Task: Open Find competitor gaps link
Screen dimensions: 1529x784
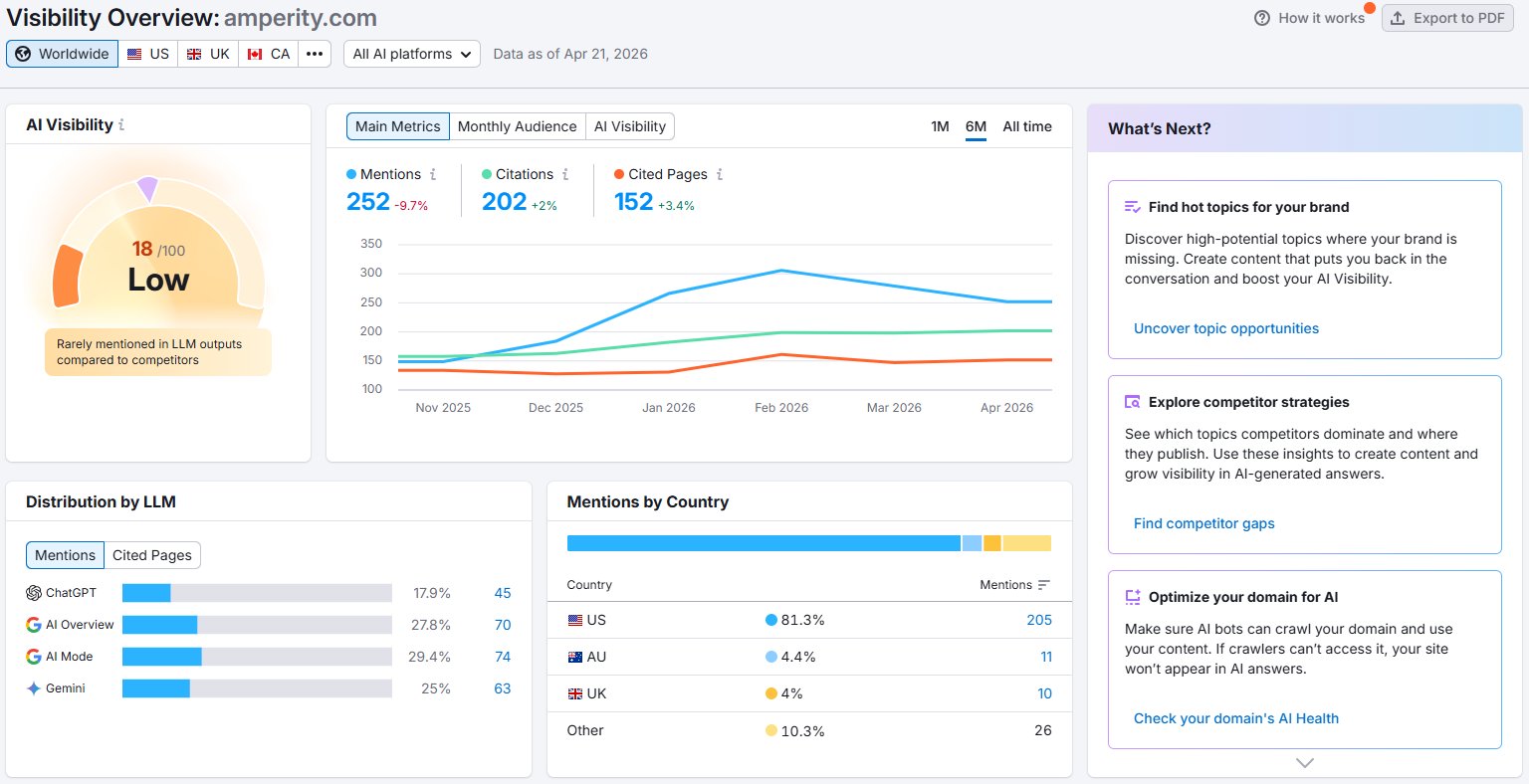Action: (1204, 523)
